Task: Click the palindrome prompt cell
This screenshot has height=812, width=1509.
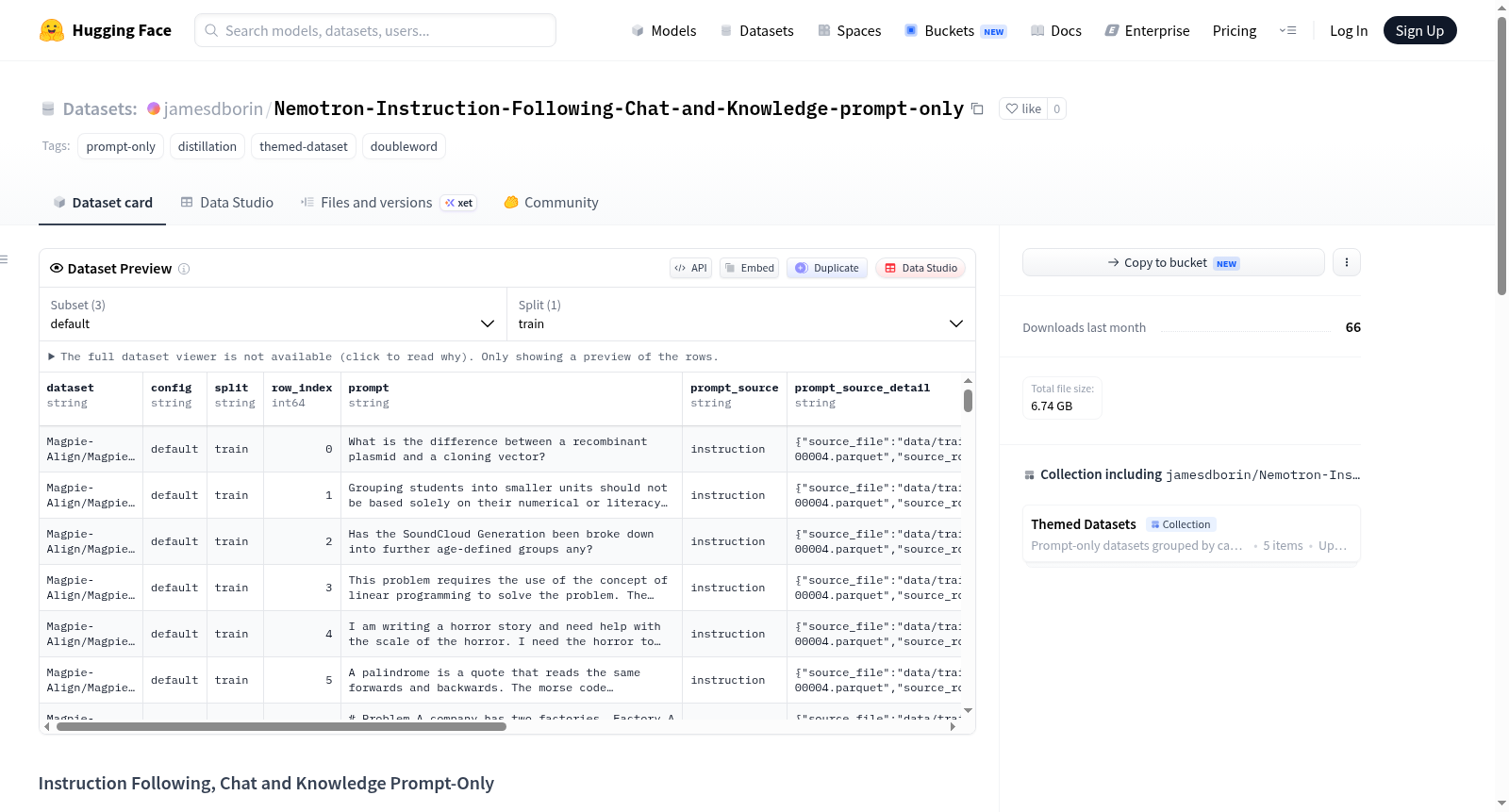Action: point(511,680)
